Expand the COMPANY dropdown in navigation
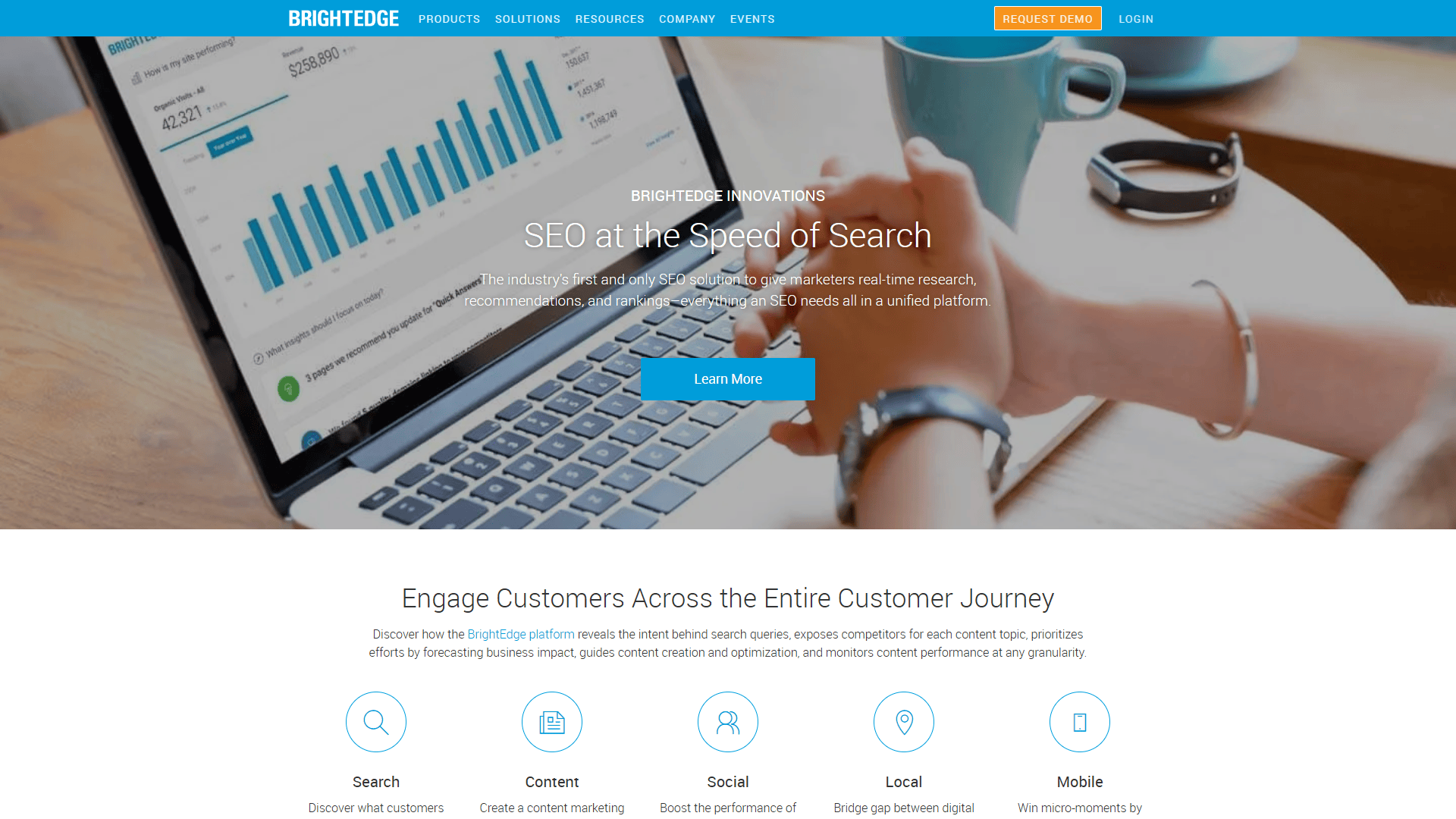The image size is (1456, 819). [x=687, y=18]
